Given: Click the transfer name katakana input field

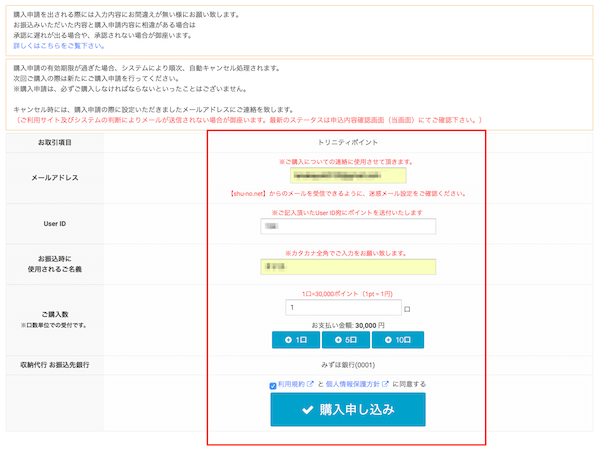Looking at the screenshot, I should tap(348, 267).
